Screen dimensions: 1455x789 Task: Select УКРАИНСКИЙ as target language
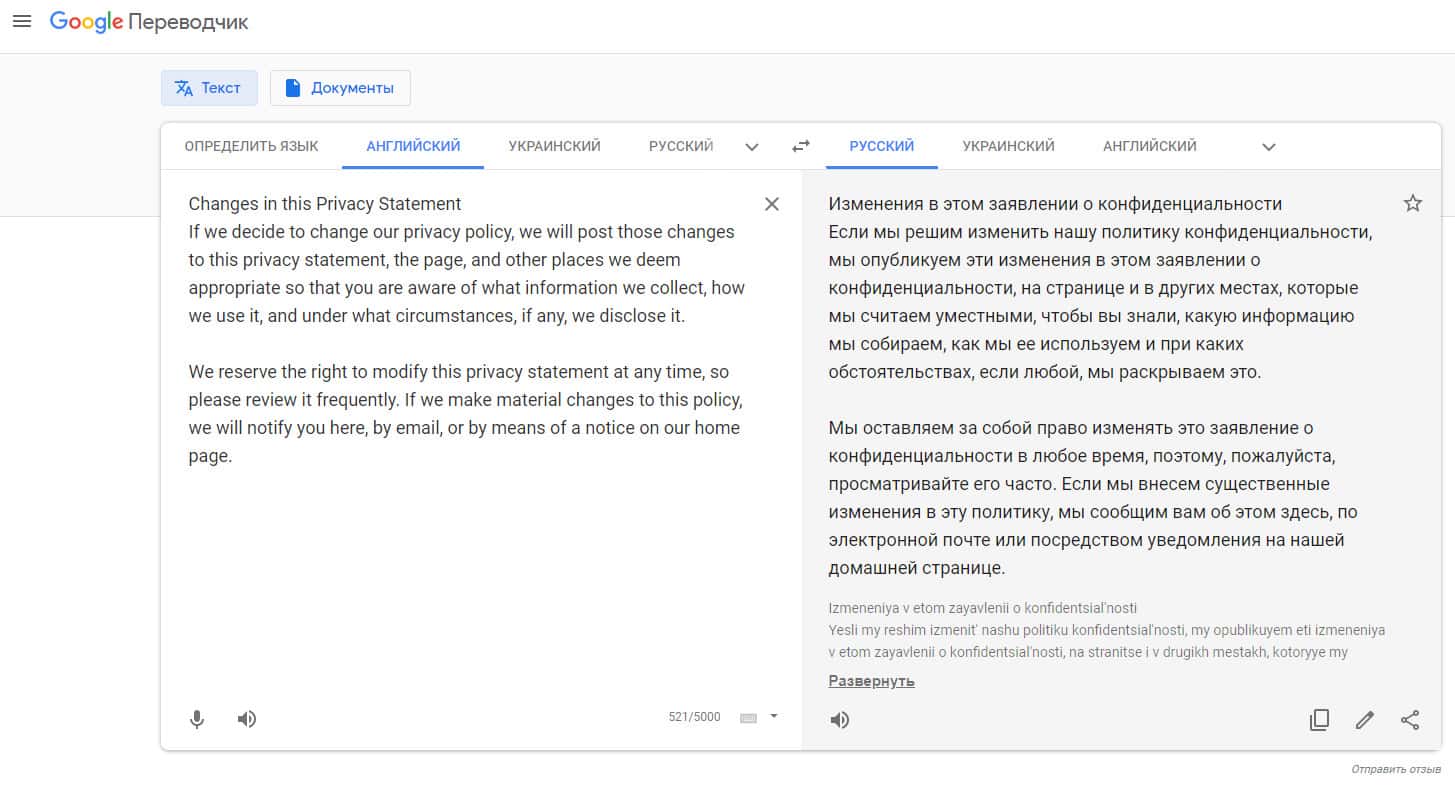[x=1008, y=146]
